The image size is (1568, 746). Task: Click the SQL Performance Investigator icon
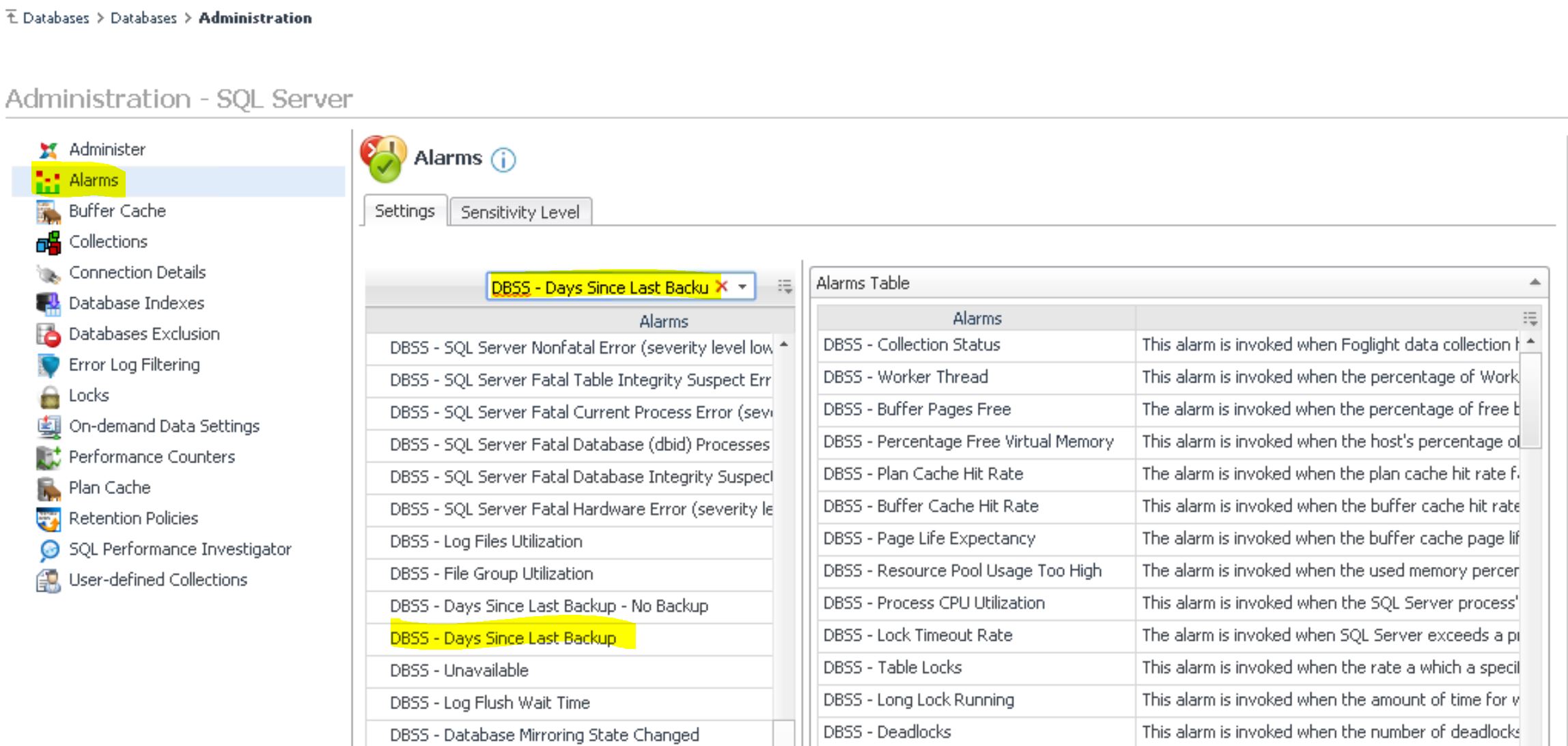click(48, 550)
